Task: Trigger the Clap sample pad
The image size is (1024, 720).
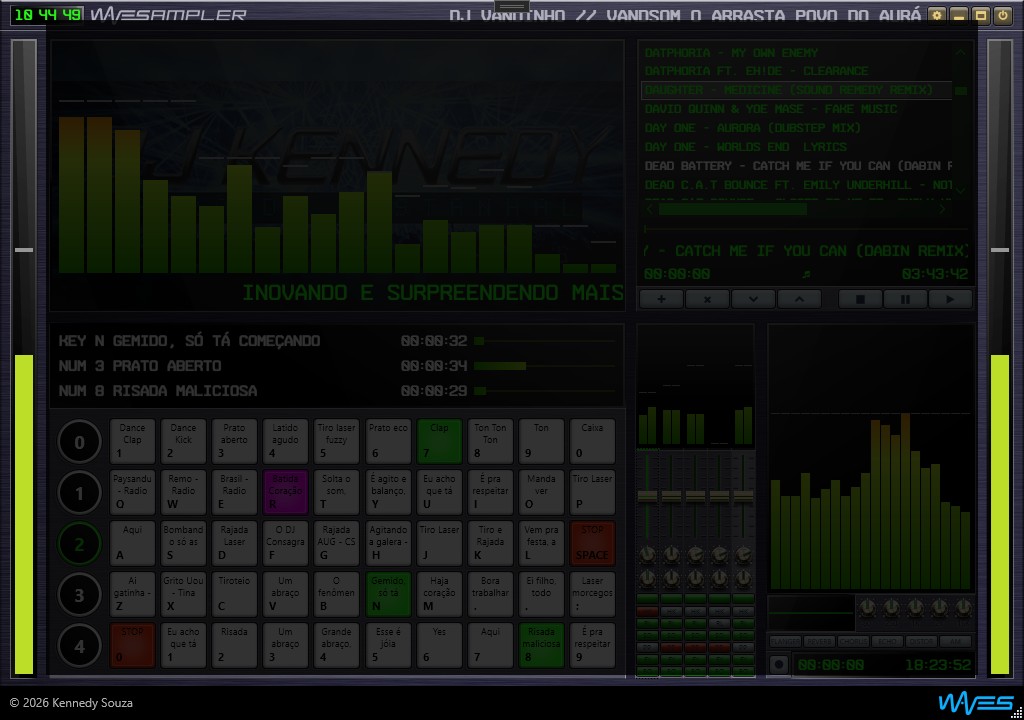Action: click(439, 441)
